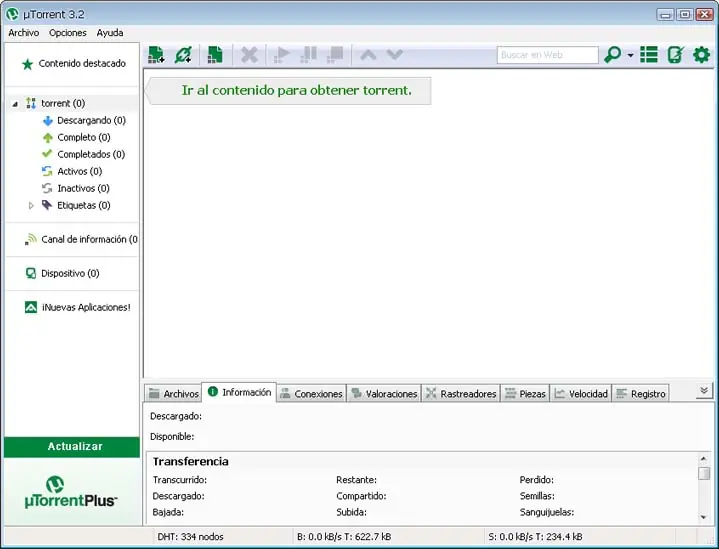
Task: Open the Opciones menu
Action: [x=68, y=33]
